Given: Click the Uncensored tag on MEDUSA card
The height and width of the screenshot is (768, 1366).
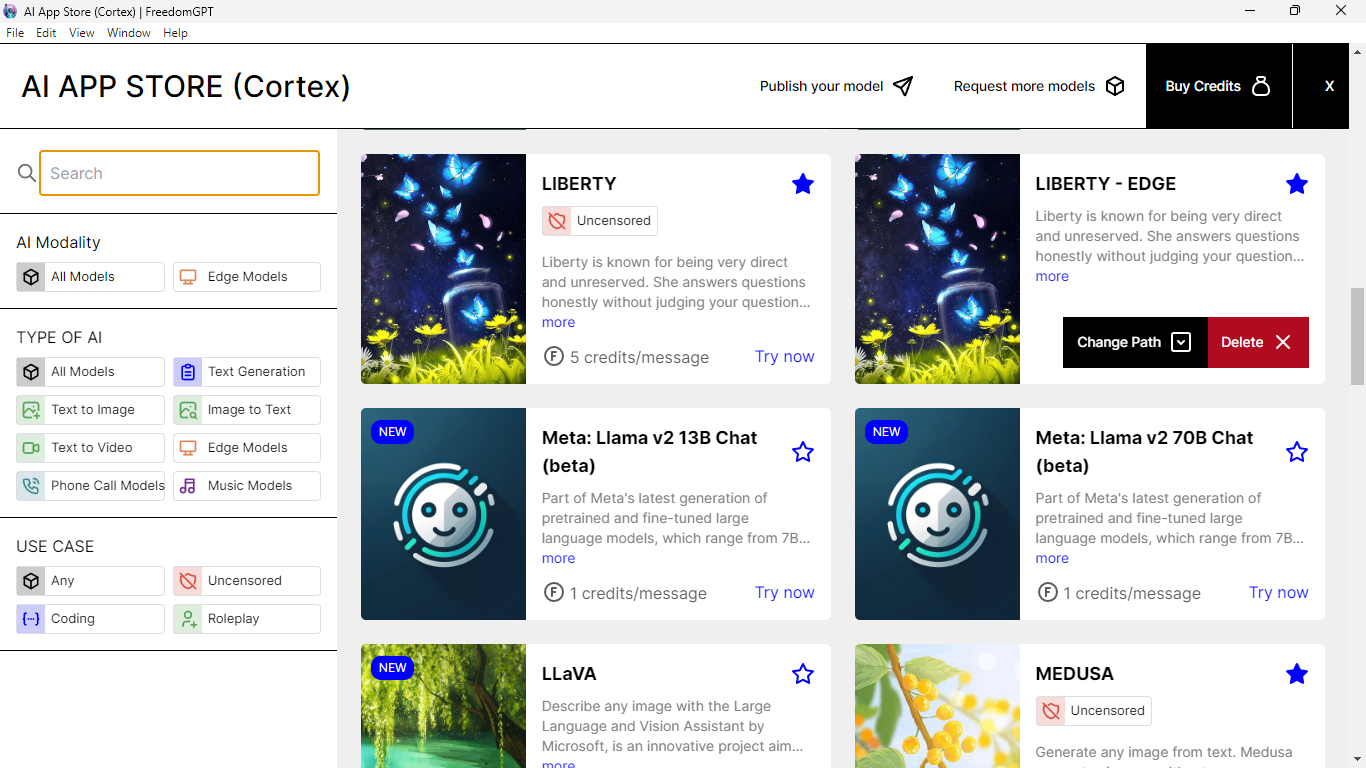Looking at the screenshot, I should click(x=1094, y=711).
